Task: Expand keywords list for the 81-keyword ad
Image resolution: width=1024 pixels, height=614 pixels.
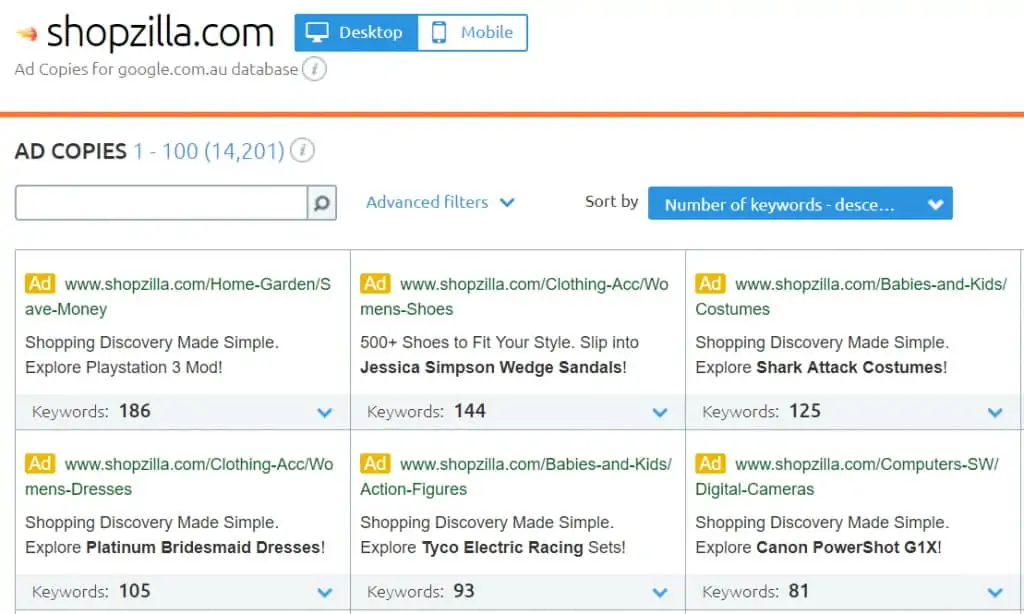Action: click(995, 592)
